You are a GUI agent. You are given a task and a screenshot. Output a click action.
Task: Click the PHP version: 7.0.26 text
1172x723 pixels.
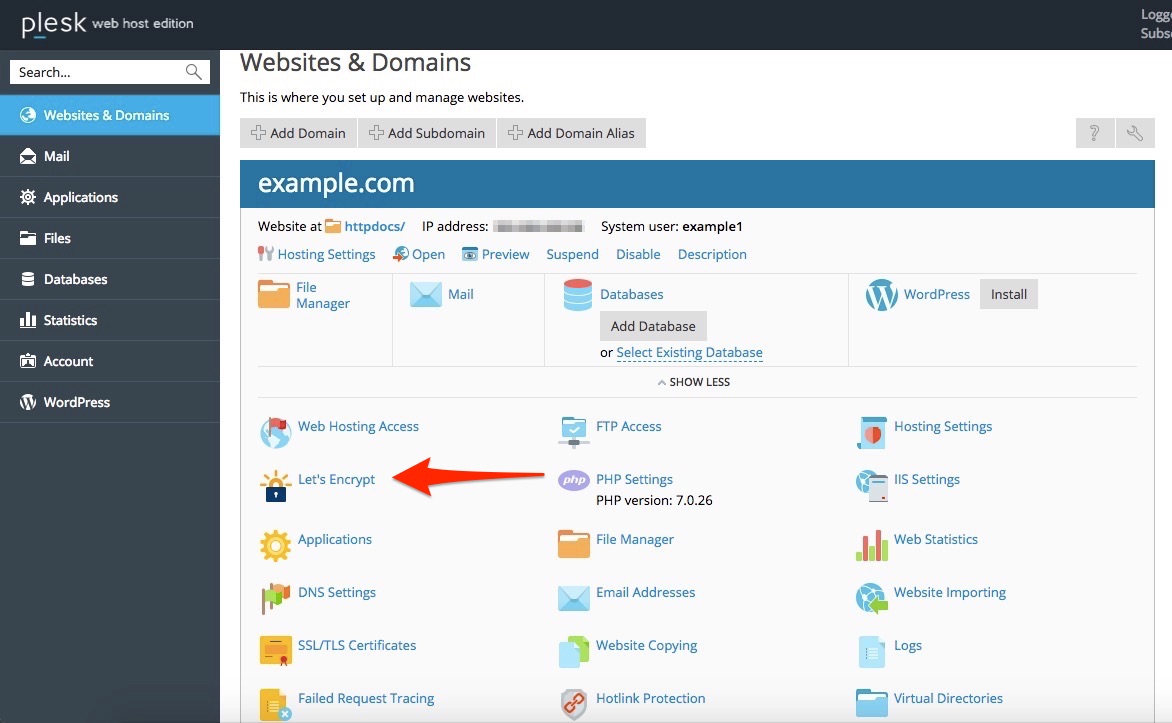click(x=654, y=500)
